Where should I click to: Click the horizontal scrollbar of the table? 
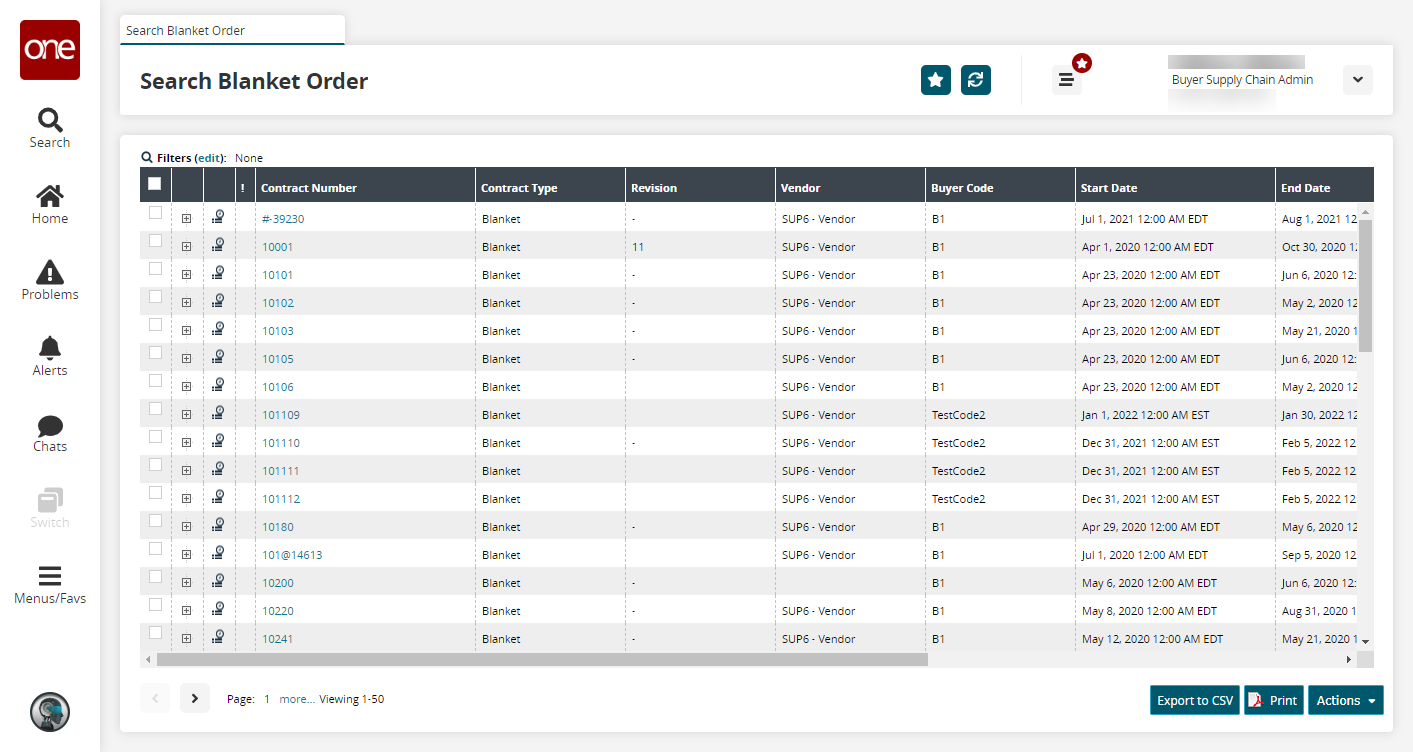542,659
